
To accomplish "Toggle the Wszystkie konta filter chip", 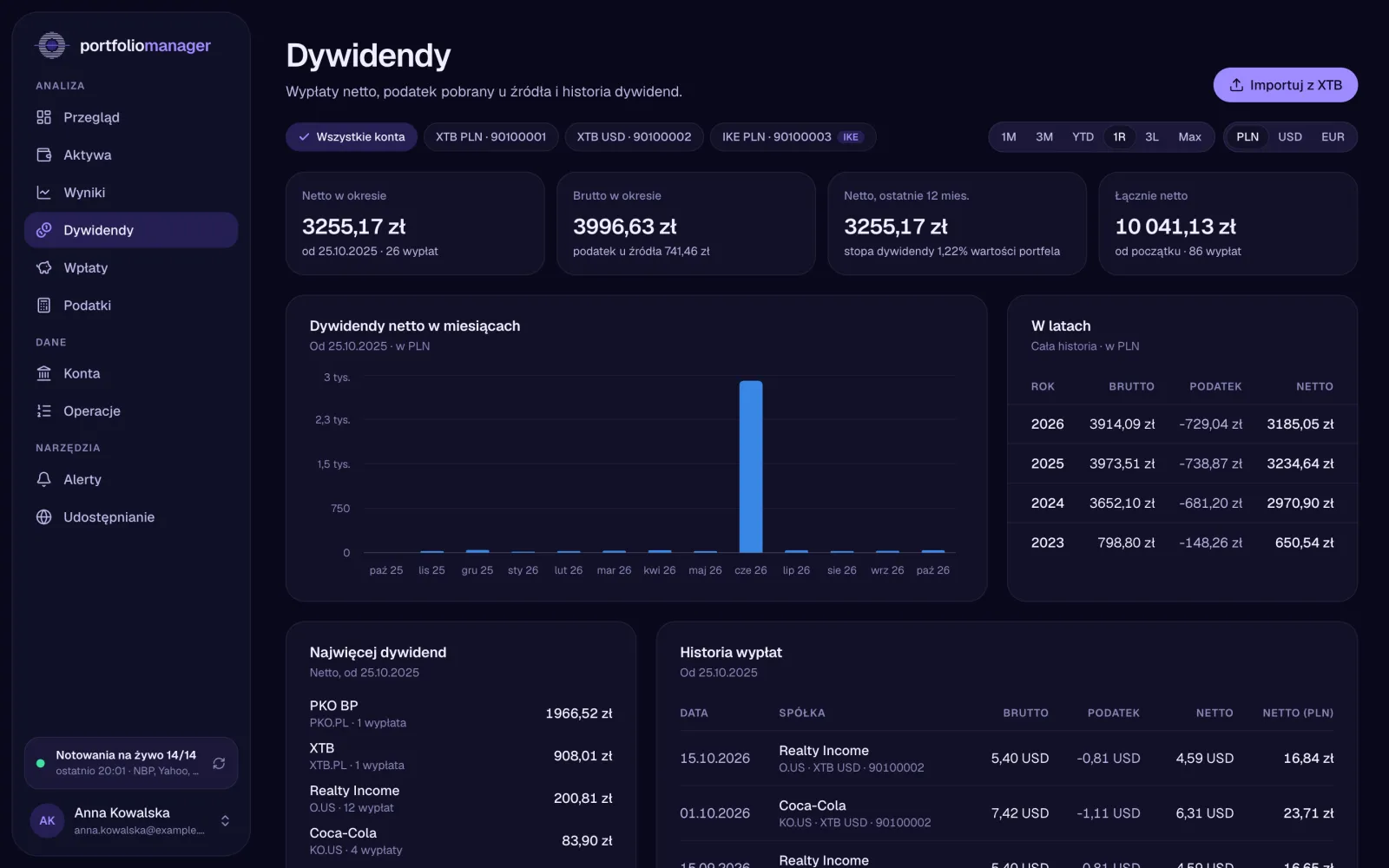I will 352,137.
